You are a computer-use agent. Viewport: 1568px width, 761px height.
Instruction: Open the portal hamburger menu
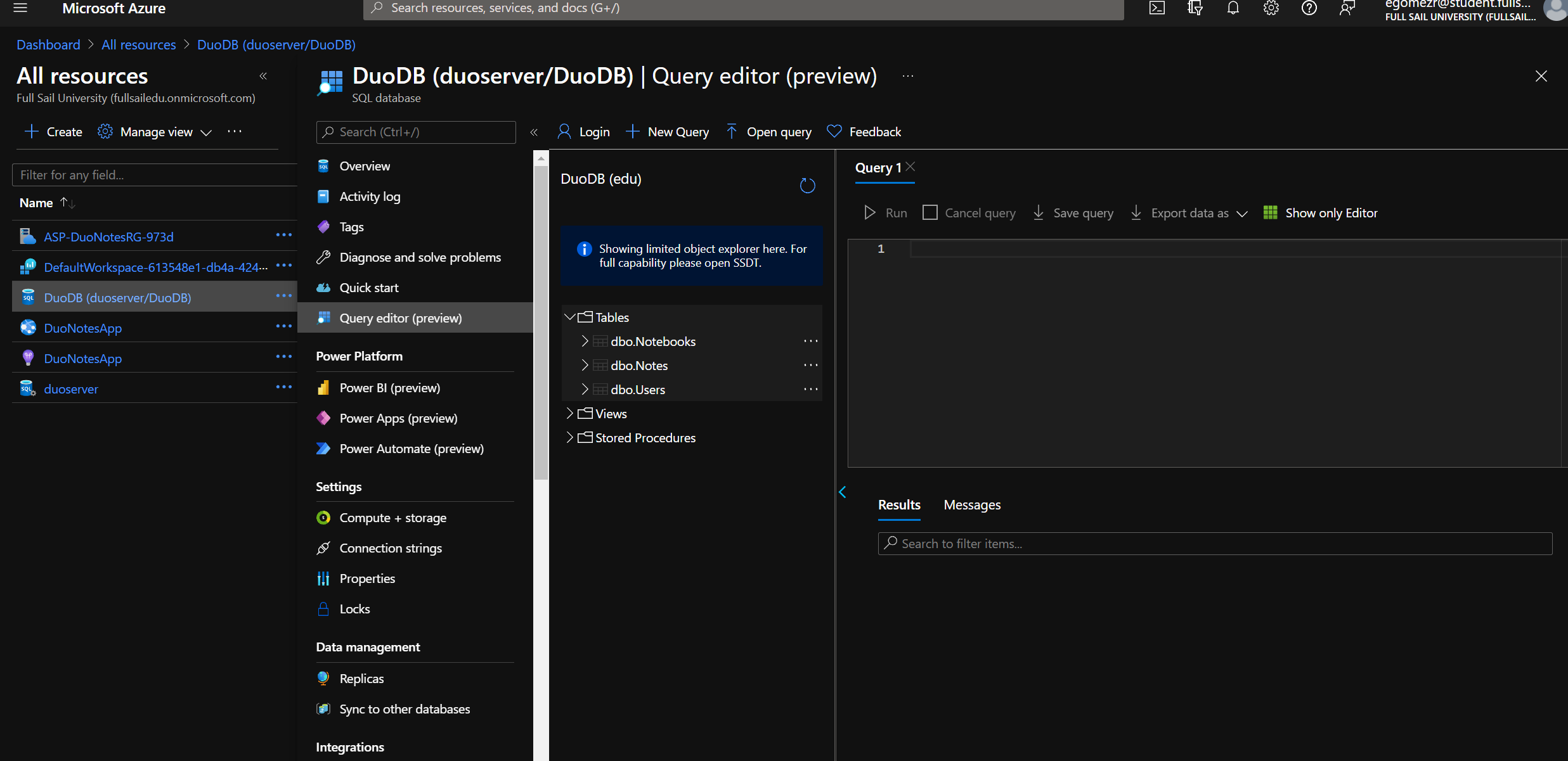pos(20,8)
